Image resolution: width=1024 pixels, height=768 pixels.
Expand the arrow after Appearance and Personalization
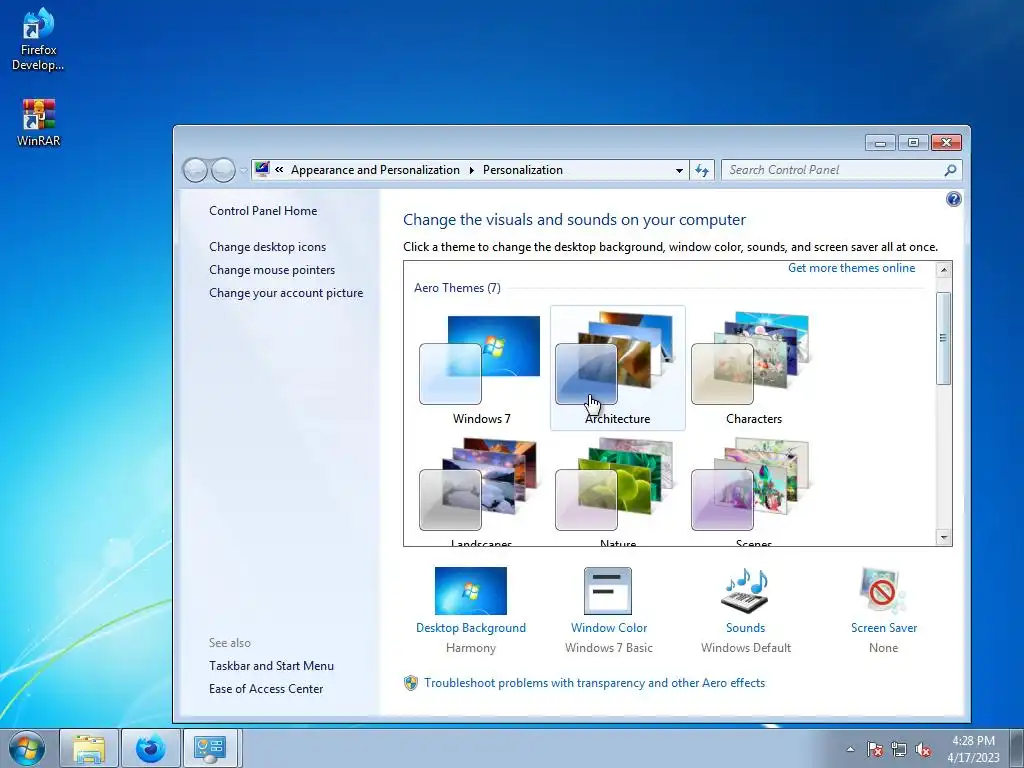pyautogui.click(x=472, y=170)
